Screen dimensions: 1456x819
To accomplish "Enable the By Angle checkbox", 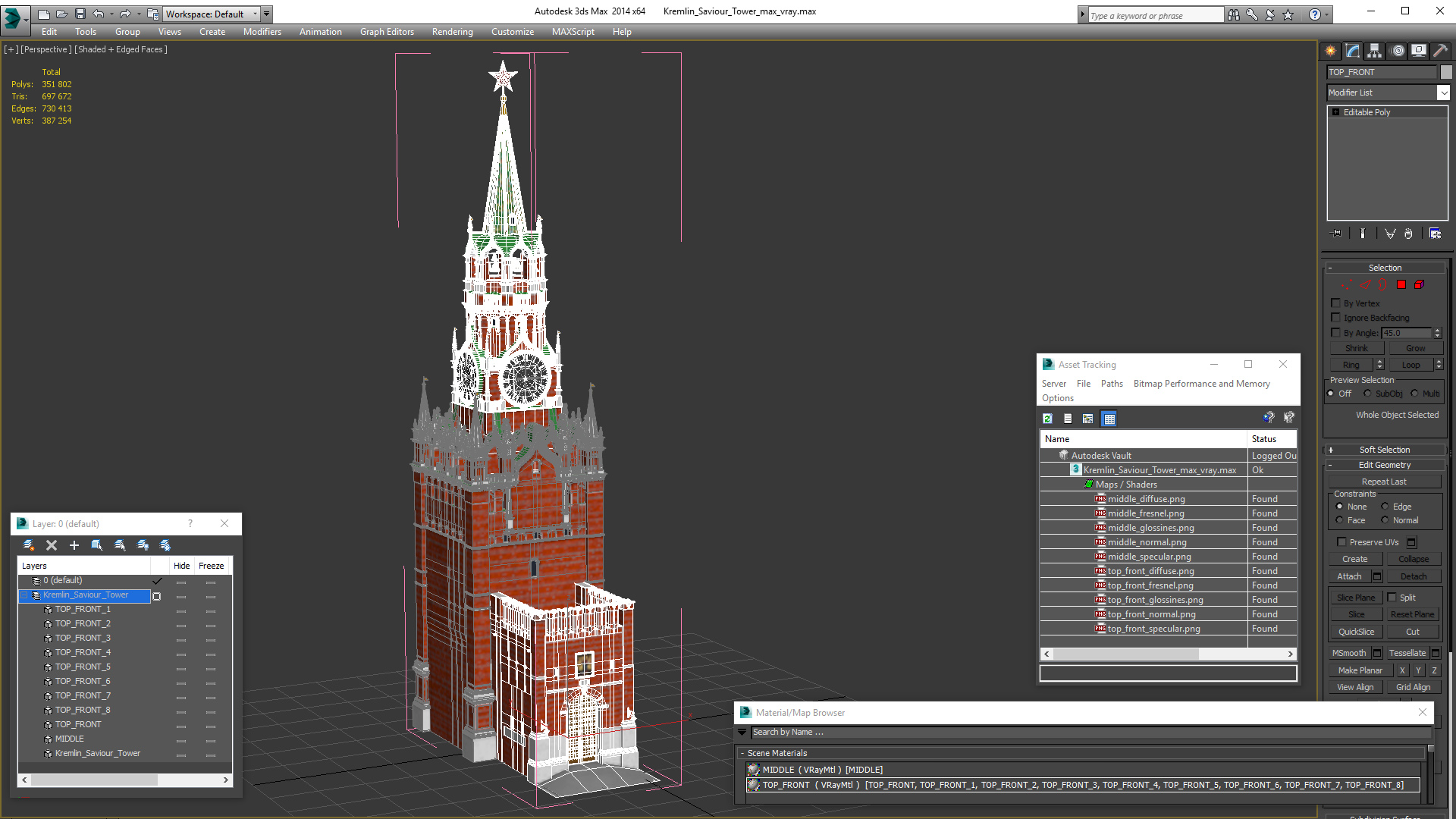I will [1336, 333].
